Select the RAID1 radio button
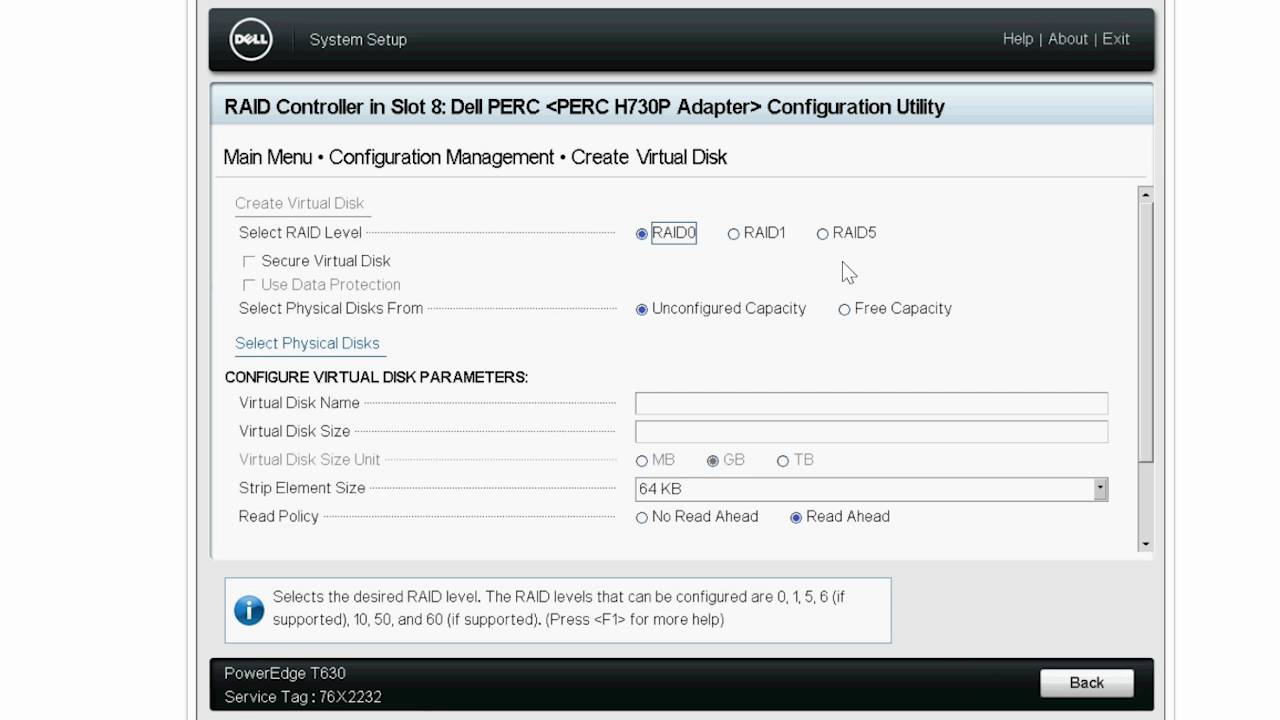Screen dimensions: 1280x720 tap(733, 234)
